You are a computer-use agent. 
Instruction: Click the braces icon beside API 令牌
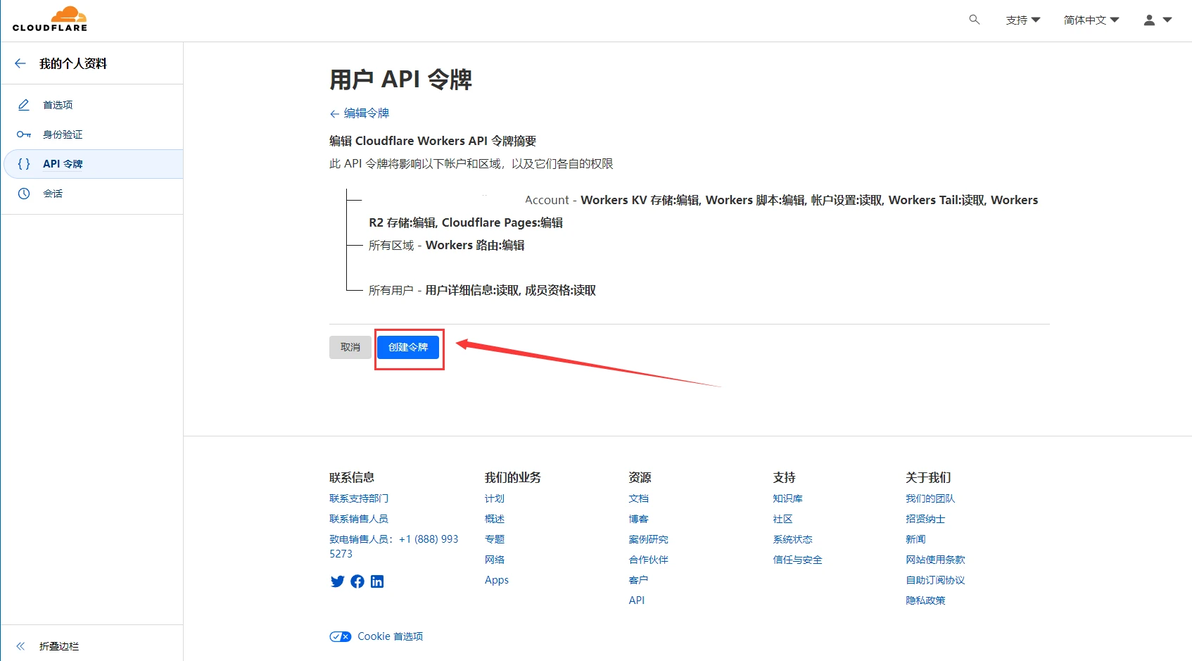tap(24, 164)
